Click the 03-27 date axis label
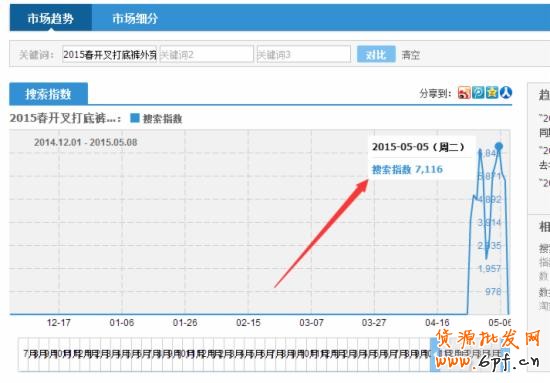This screenshot has width=550, height=383. pyautogui.click(x=374, y=323)
